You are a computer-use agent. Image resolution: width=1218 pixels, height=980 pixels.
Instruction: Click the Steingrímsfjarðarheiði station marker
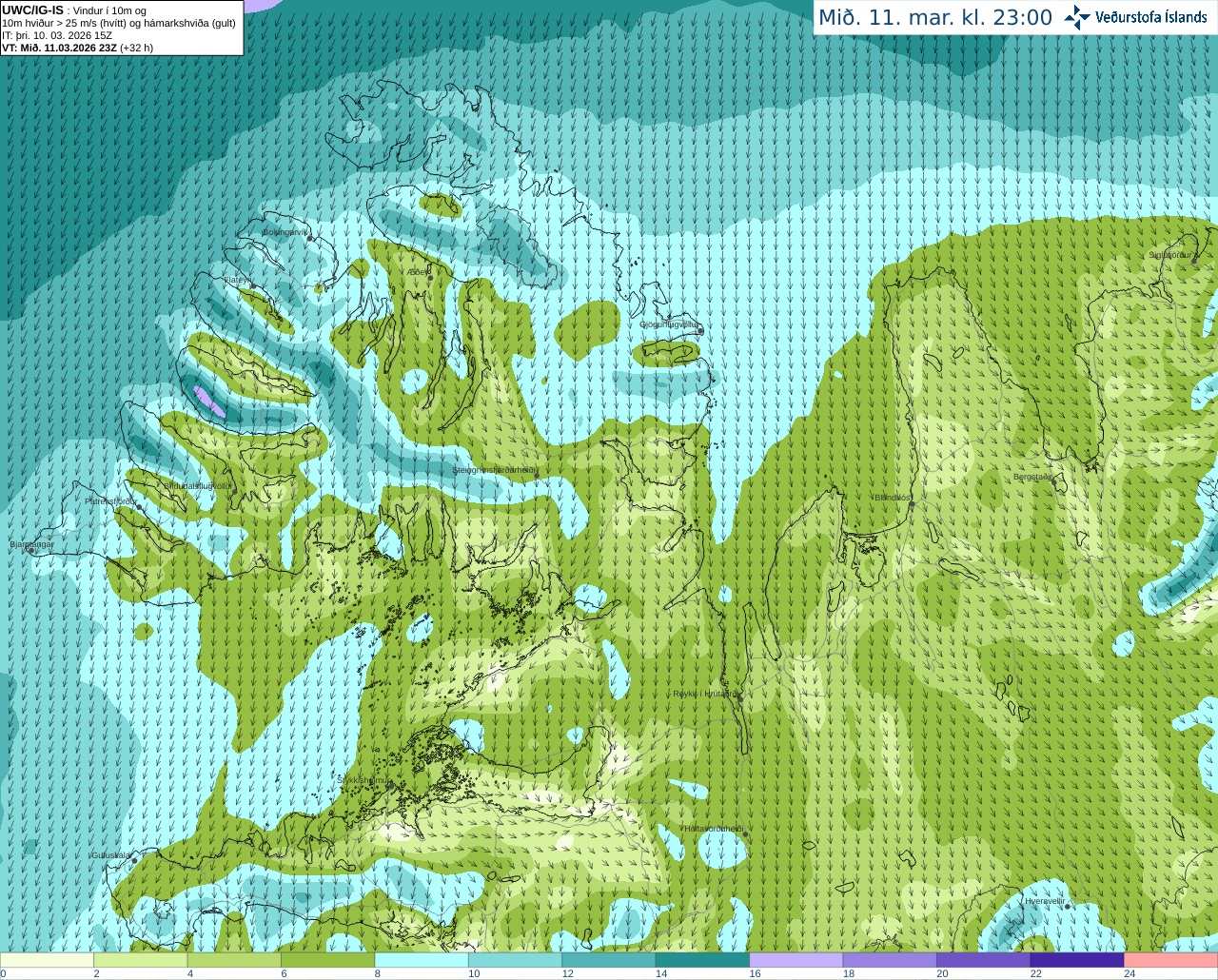pyautogui.click(x=535, y=476)
